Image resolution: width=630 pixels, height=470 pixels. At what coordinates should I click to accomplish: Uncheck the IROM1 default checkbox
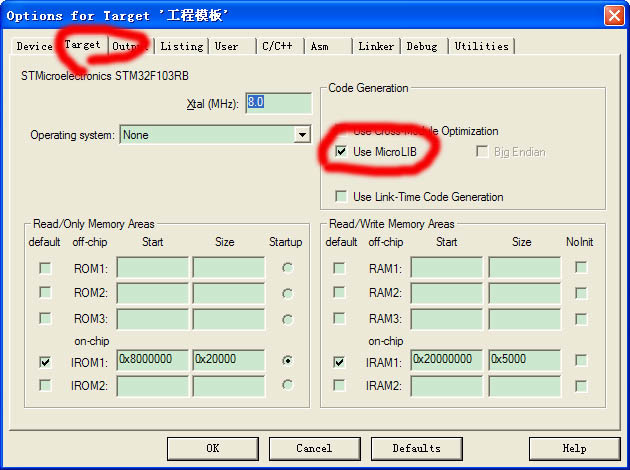(x=45, y=361)
